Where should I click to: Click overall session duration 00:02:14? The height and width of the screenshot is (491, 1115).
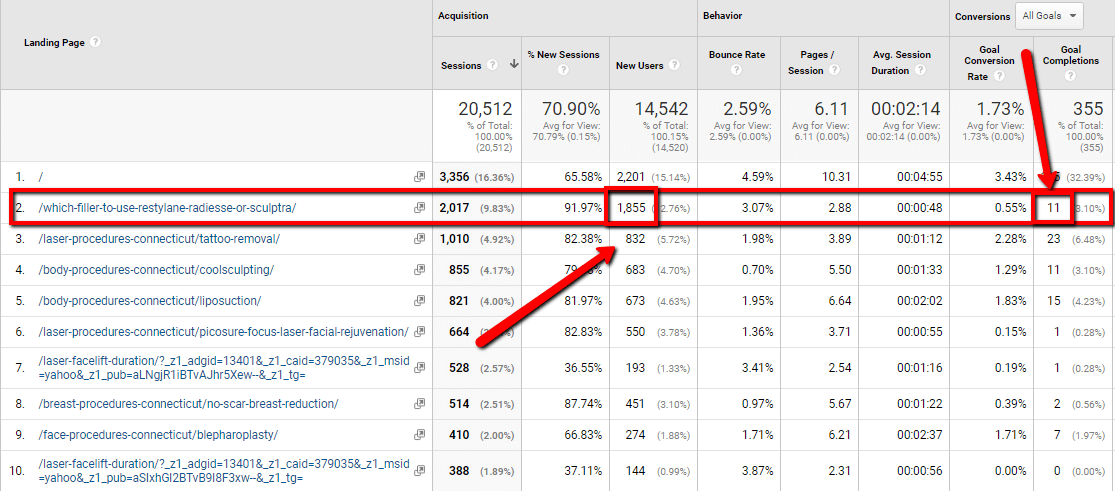tap(905, 109)
